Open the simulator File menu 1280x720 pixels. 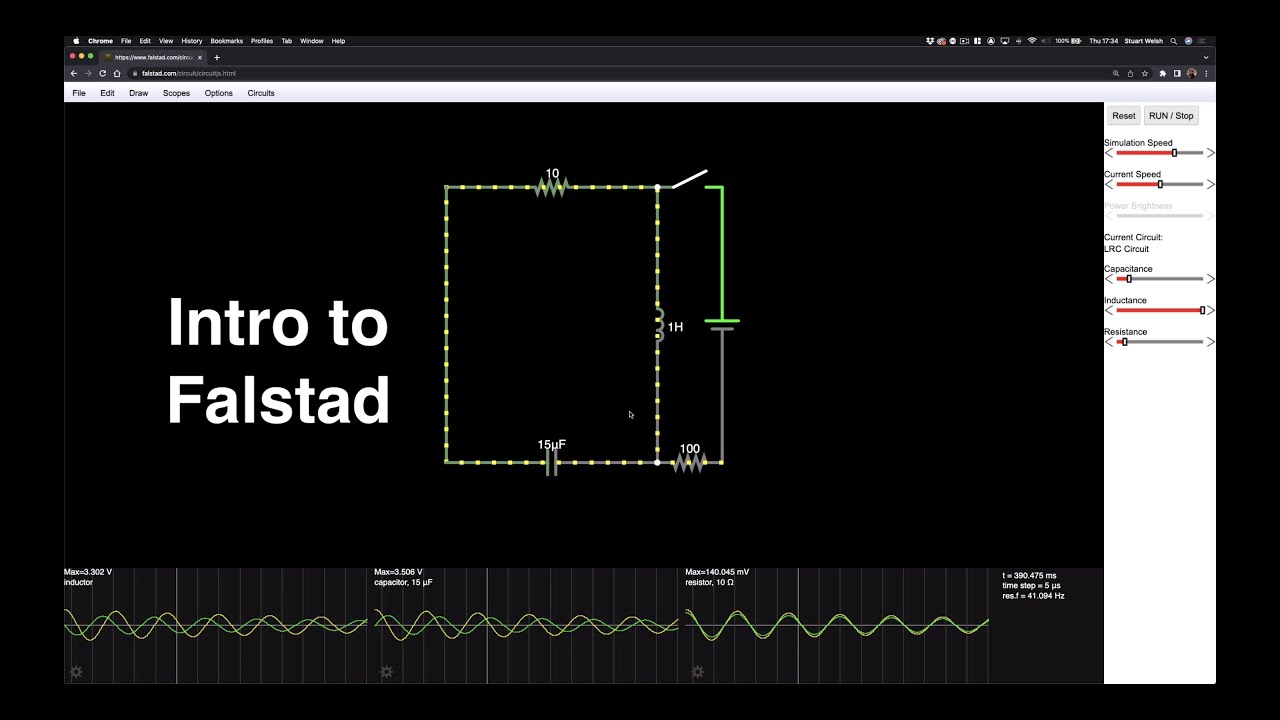tap(79, 93)
